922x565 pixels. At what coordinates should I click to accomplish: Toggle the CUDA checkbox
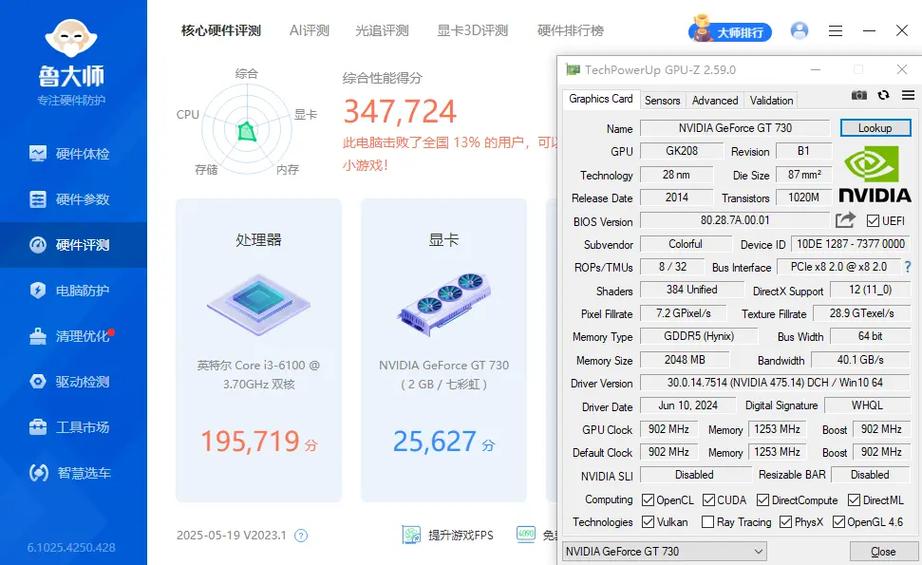(x=709, y=499)
